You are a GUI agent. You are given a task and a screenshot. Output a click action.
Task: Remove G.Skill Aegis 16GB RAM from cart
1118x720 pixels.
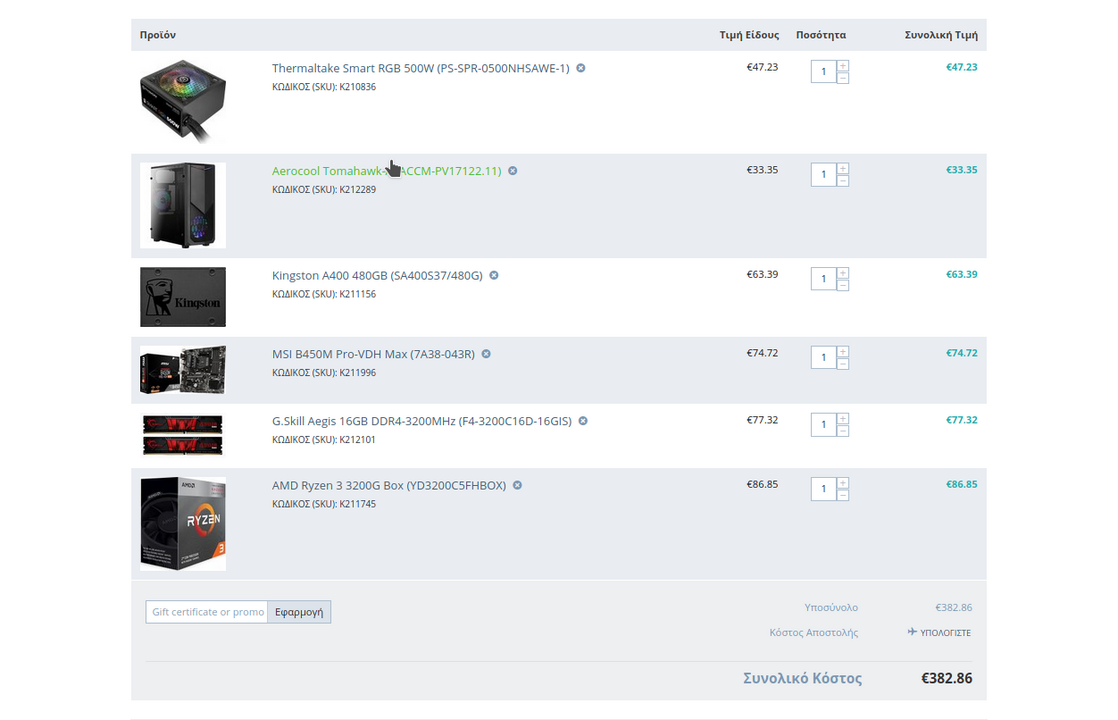pyautogui.click(x=583, y=421)
